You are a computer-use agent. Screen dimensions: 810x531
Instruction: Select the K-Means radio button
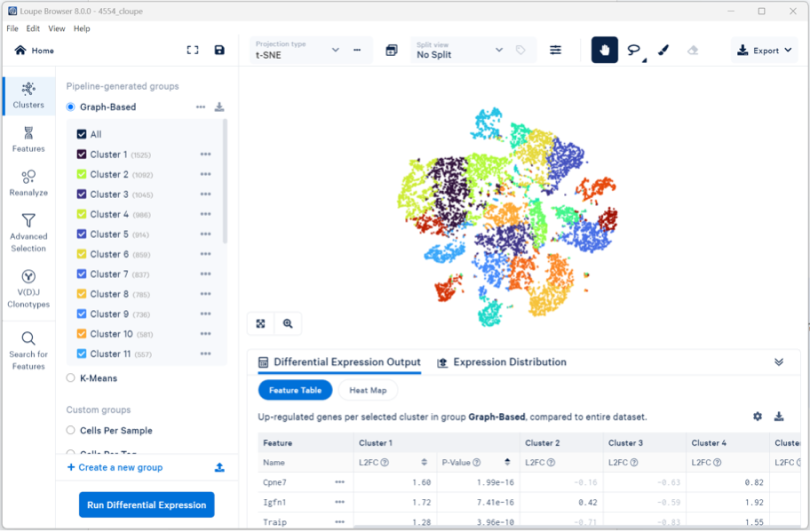(x=71, y=378)
